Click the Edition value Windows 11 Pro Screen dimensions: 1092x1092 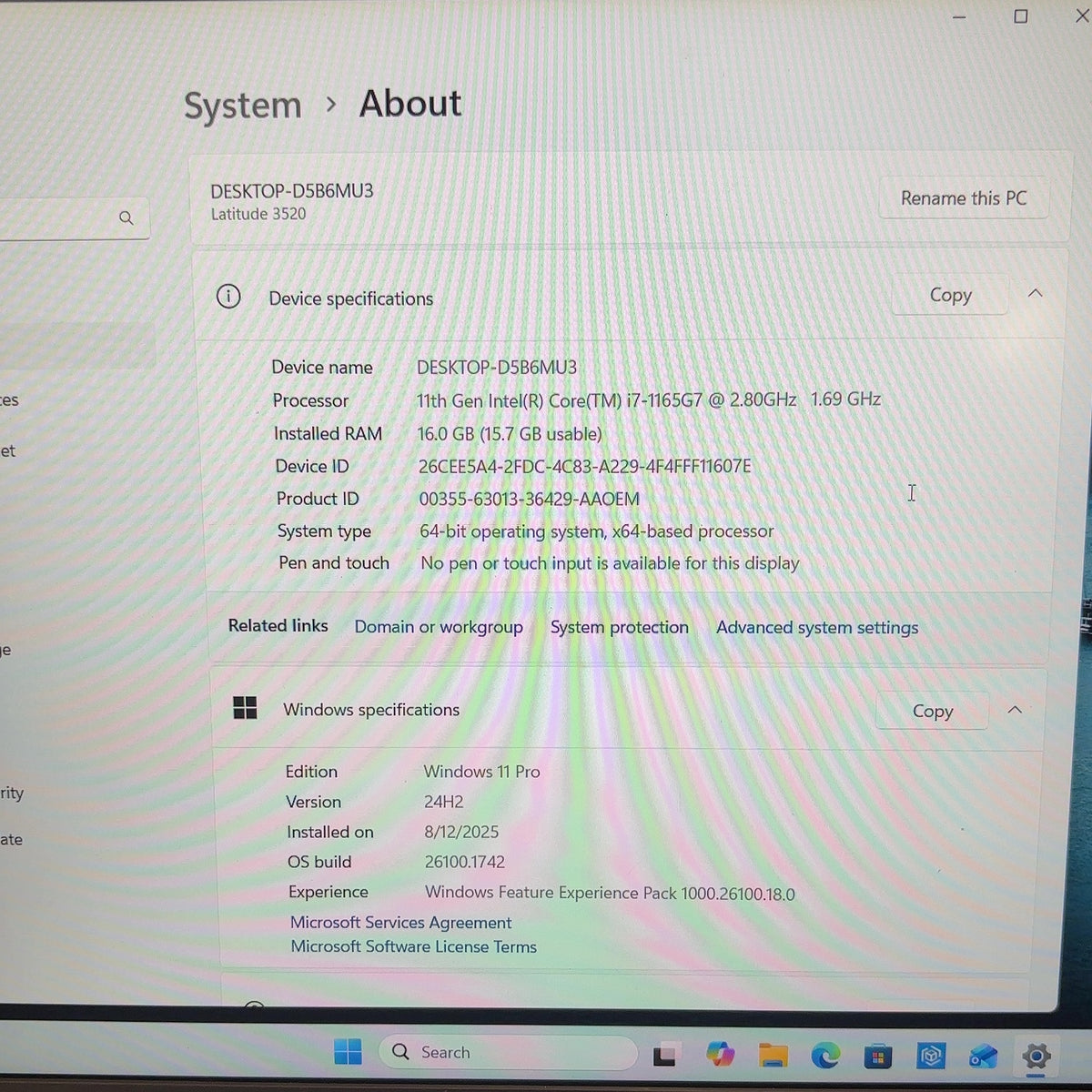[x=481, y=772]
